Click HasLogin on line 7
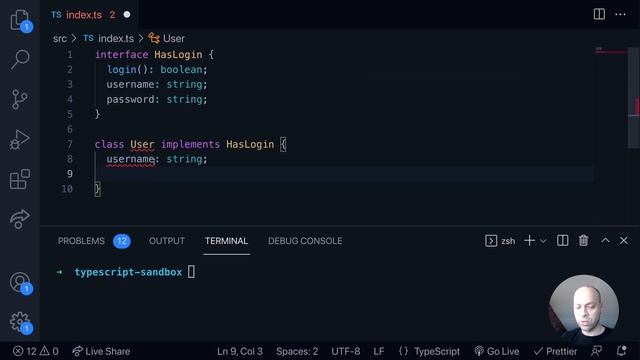The image size is (640, 360). tap(250, 144)
